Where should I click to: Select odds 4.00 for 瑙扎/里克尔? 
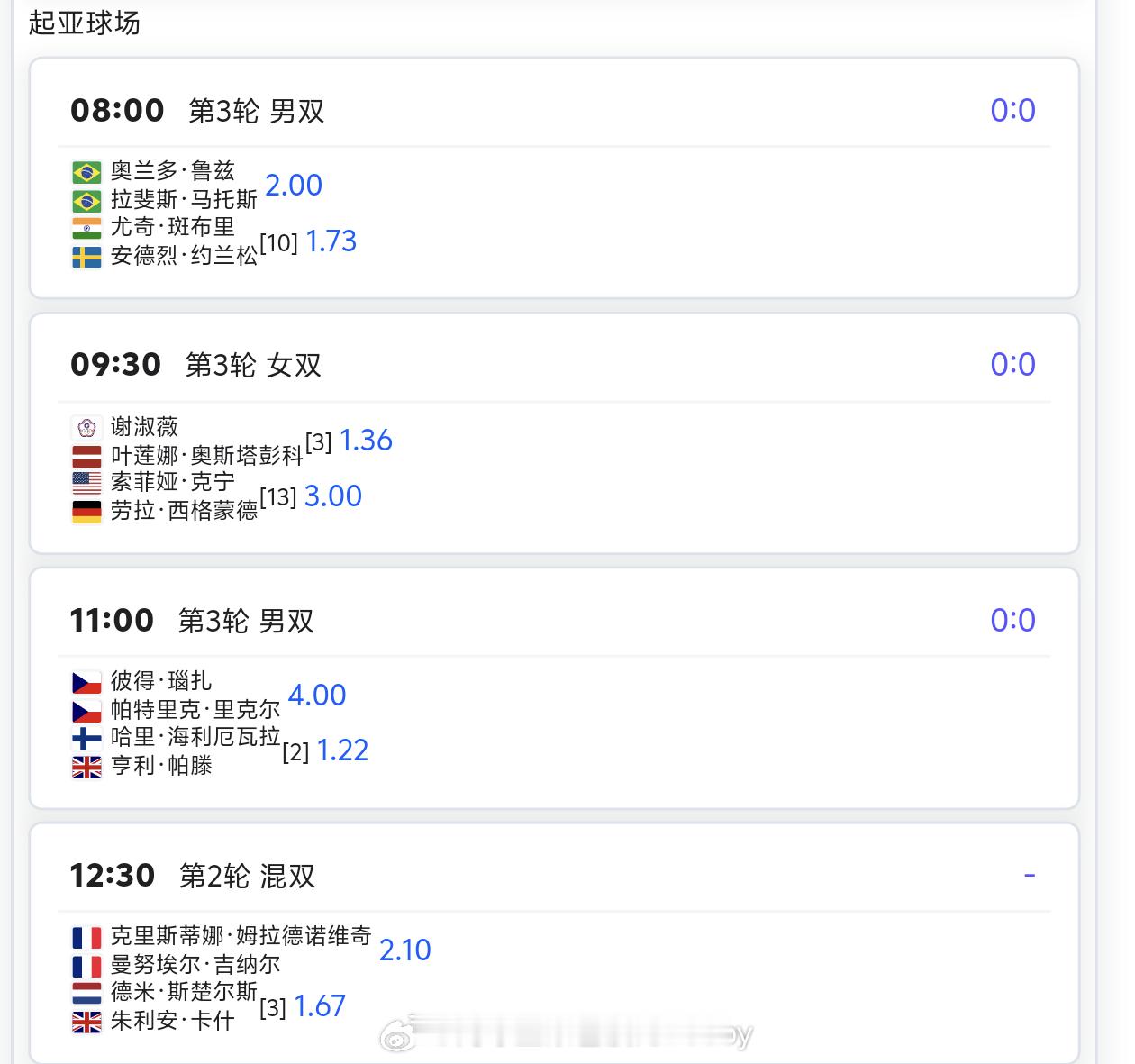317,696
